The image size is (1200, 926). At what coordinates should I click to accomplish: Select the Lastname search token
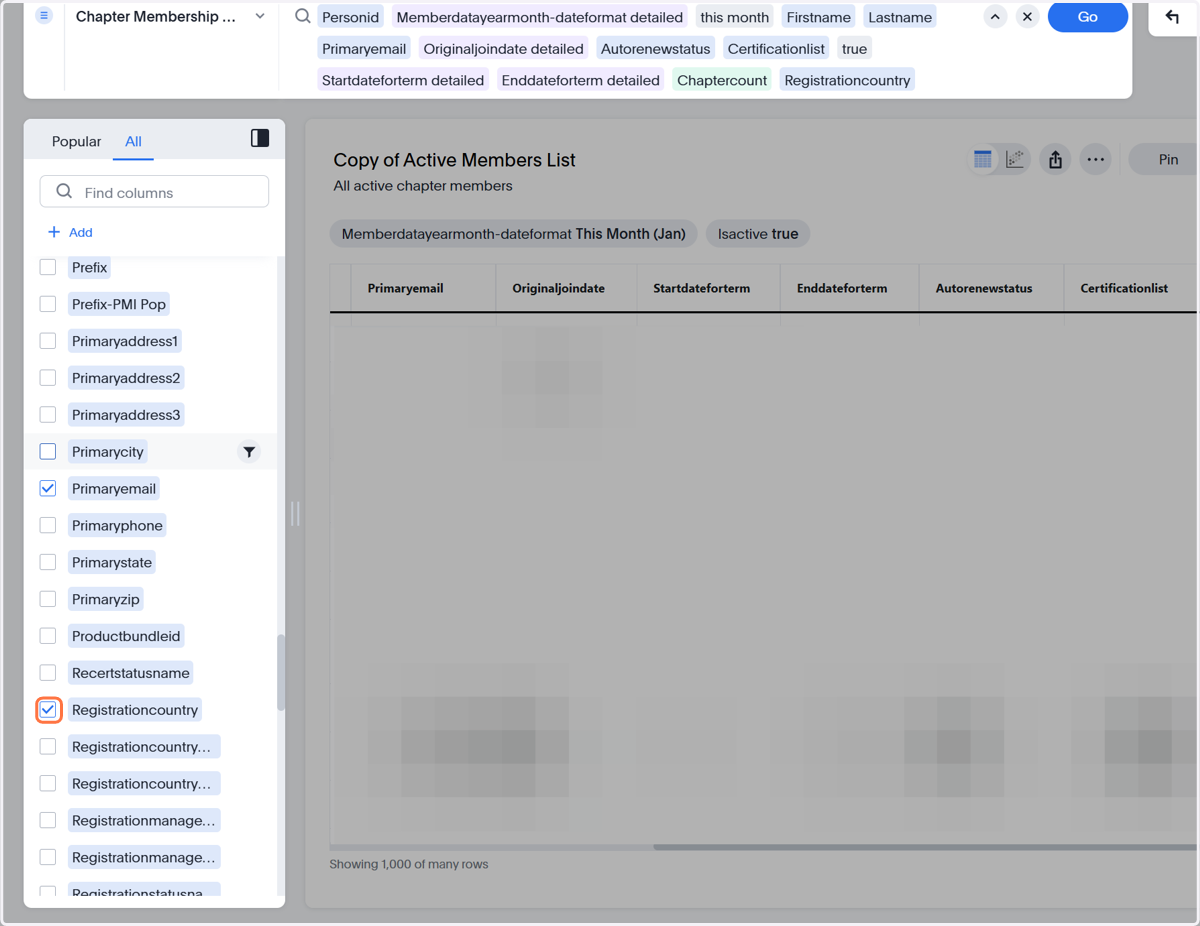(900, 17)
